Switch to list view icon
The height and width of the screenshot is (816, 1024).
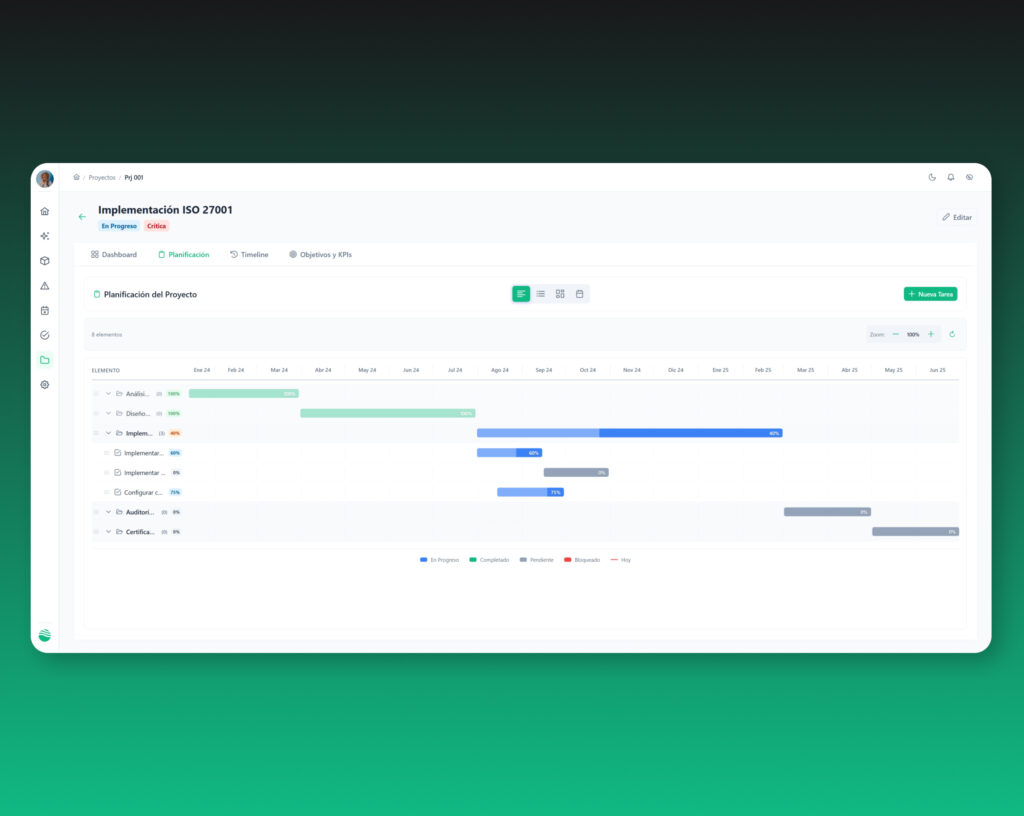[540, 294]
